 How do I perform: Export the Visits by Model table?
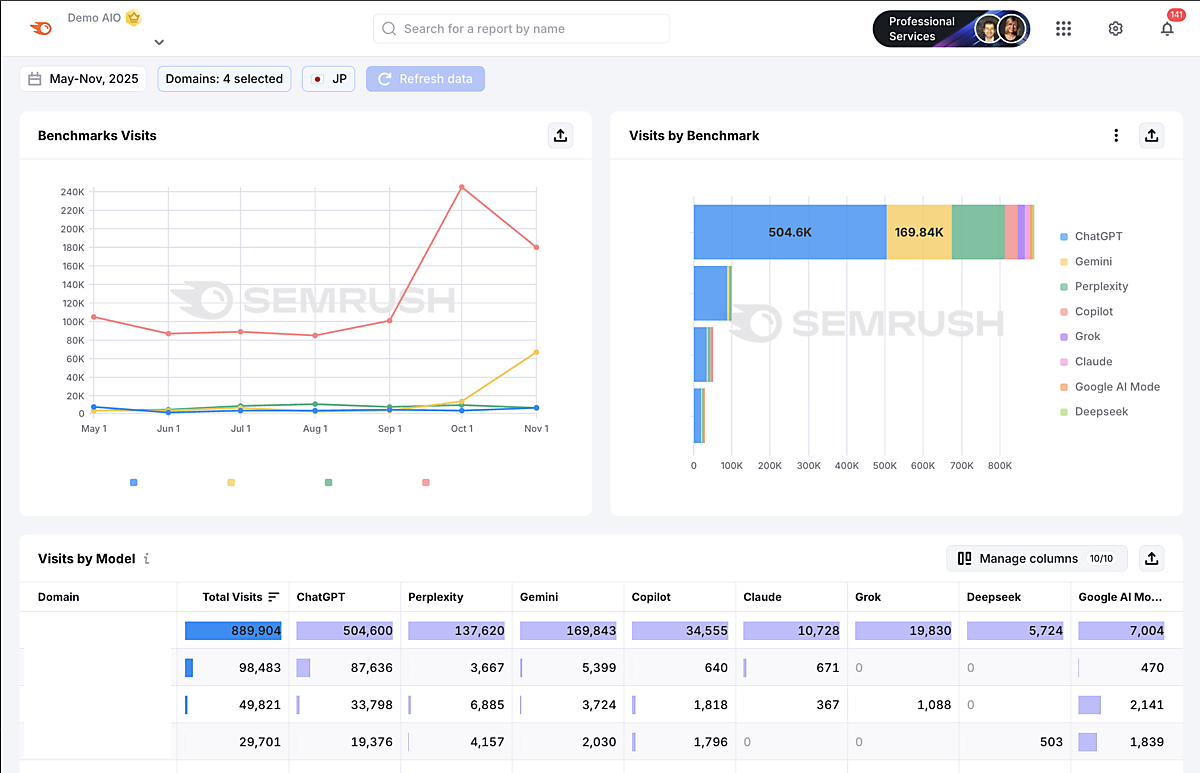click(1152, 559)
